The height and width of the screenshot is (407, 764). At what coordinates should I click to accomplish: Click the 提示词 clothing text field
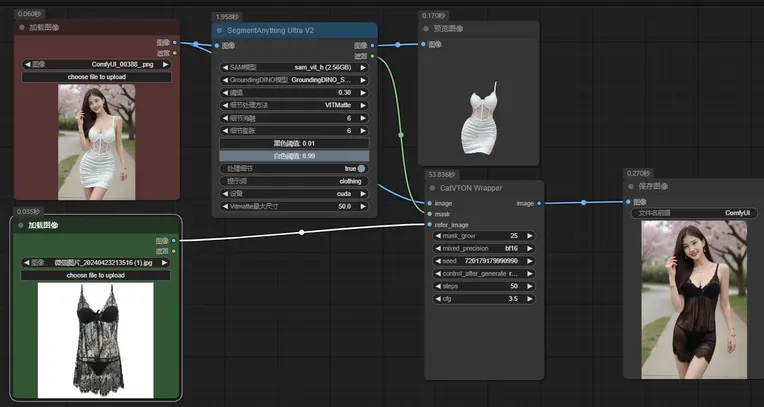(x=295, y=181)
